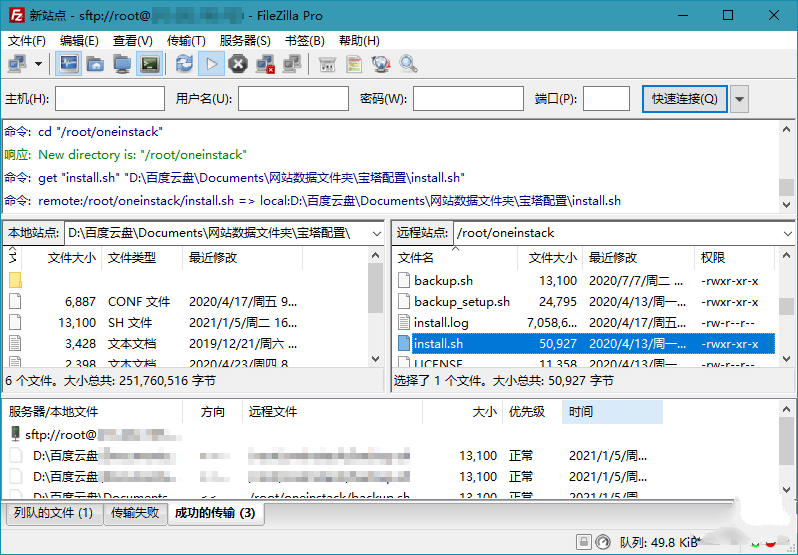Viewport: 798px width, 555px height.
Task: Click the 快速连接(Q) button
Action: click(684, 99)
